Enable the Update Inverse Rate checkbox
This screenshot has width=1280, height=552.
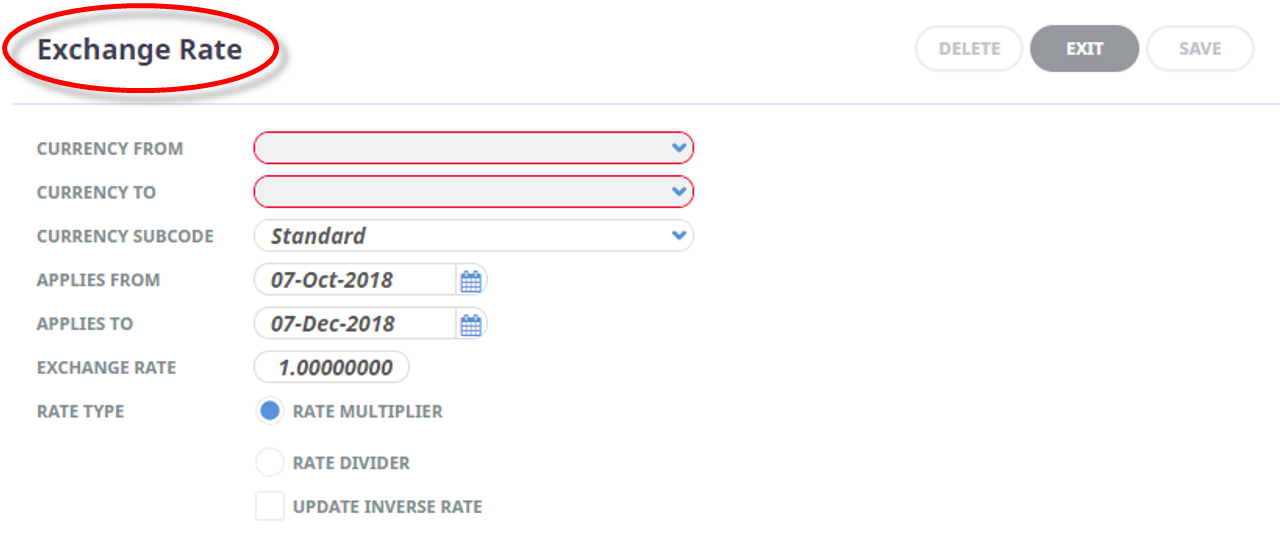pos(270,506)
